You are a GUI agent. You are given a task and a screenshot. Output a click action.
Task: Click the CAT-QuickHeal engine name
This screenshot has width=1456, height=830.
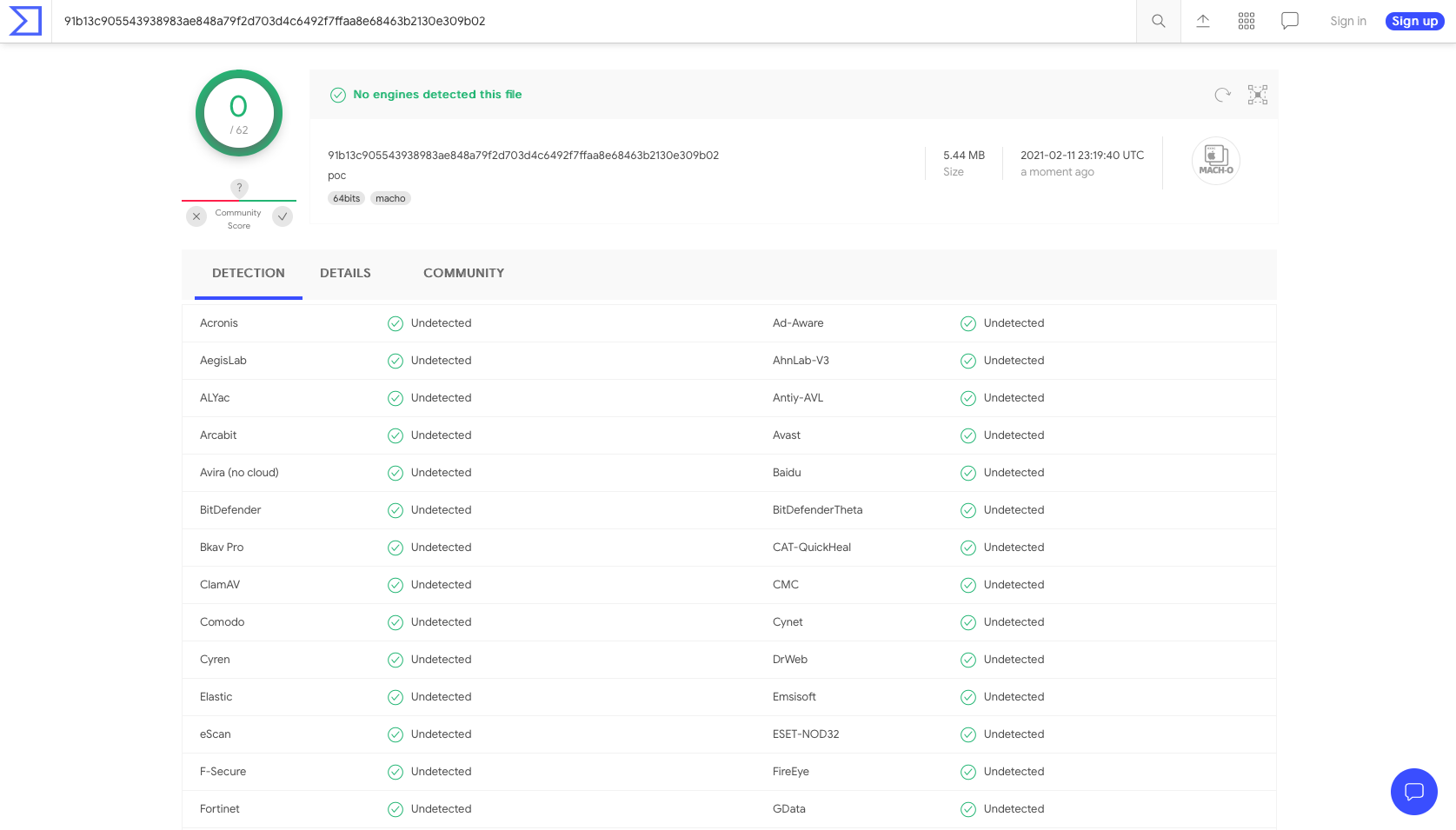click(x=812, y=548)
